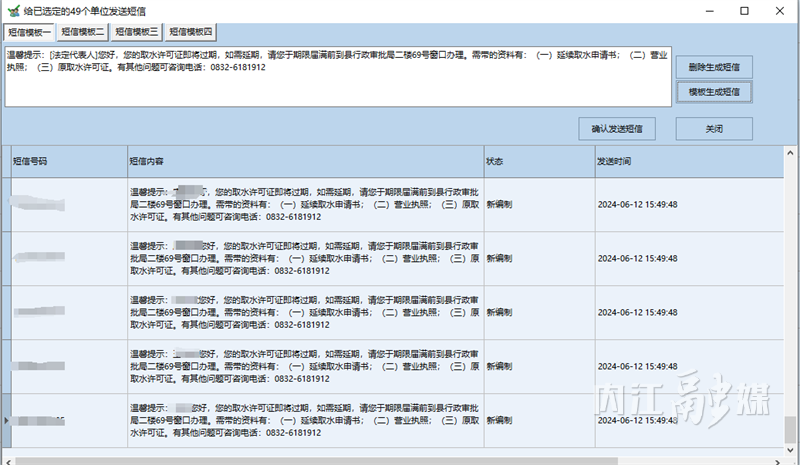This screenshot has height=465, width=800.
Task: Sort by the 短信内容 column header
Action: click(x=304, y=160)
